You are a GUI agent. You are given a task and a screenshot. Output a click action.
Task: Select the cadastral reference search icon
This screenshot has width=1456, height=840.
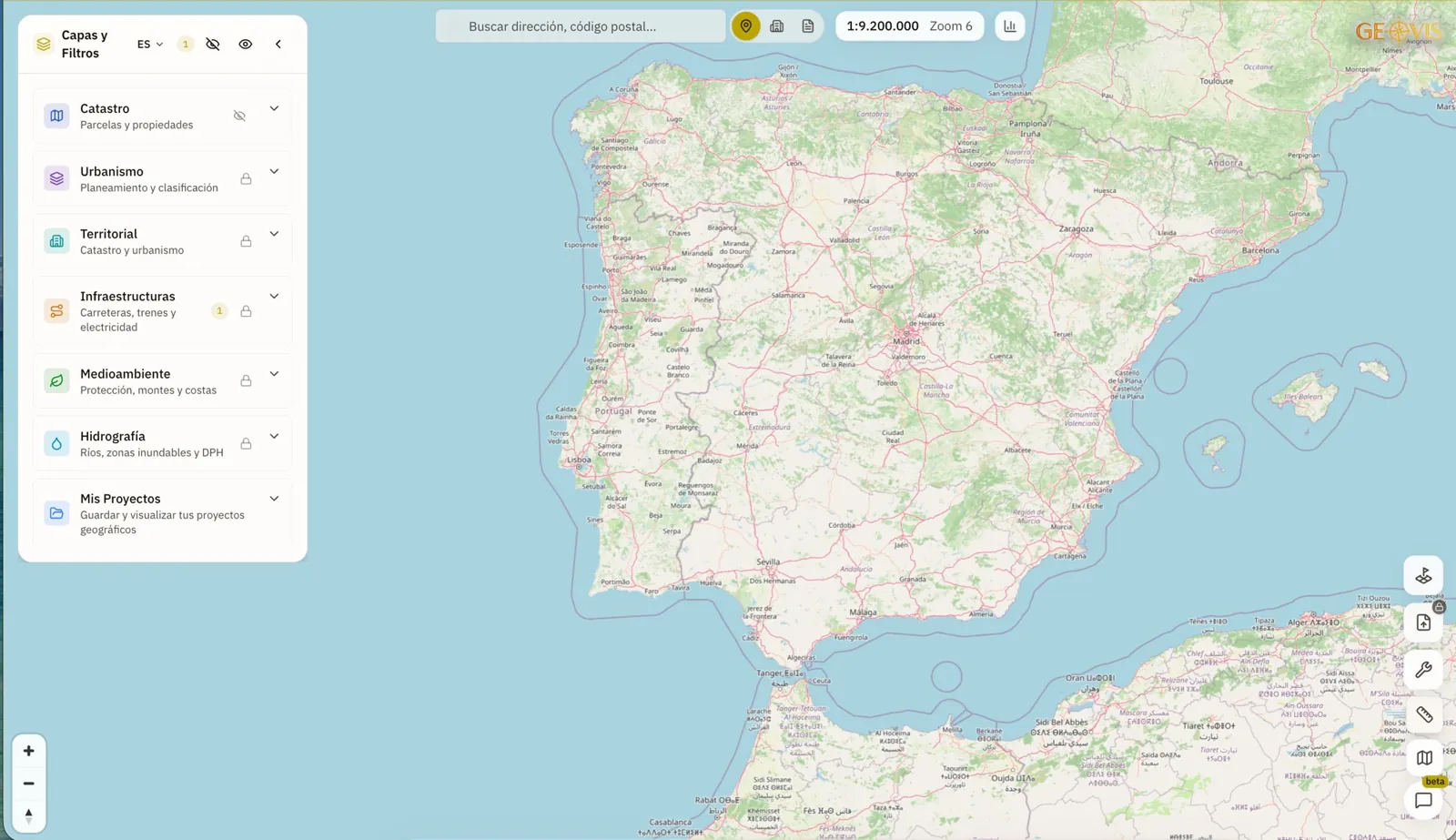point(777,26)
